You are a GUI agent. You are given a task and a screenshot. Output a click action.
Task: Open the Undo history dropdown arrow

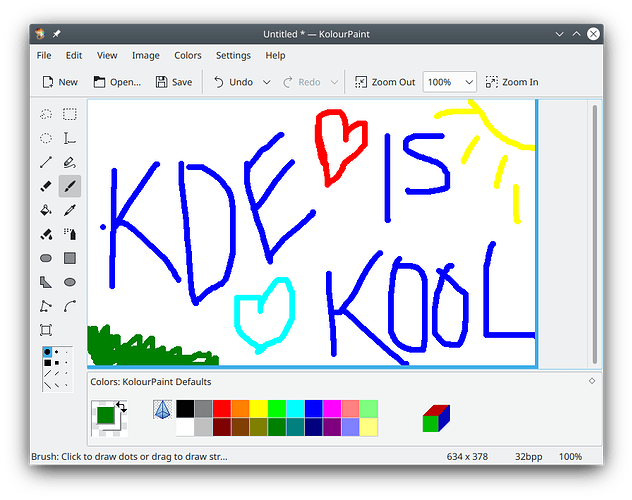click(x=267, y=82)
